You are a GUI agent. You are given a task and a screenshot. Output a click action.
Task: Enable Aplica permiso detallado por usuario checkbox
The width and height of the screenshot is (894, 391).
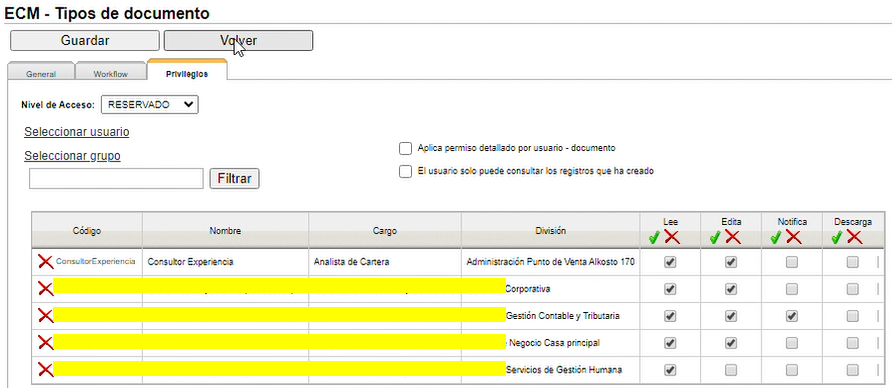pos(405,149)
